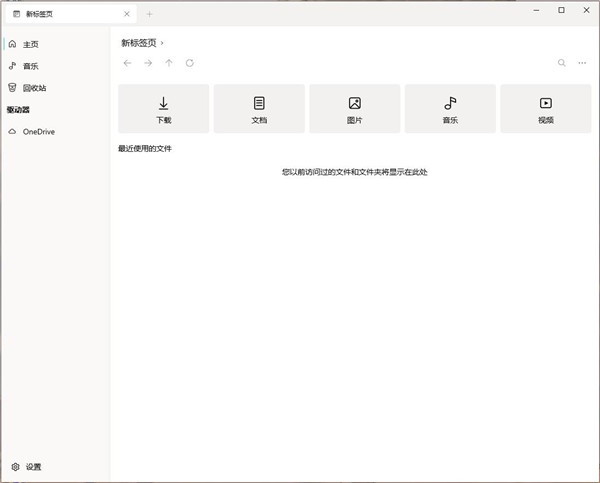Click the OneDrive cloud icon
This screenshot has height=483, width=600.
(12, 132)
